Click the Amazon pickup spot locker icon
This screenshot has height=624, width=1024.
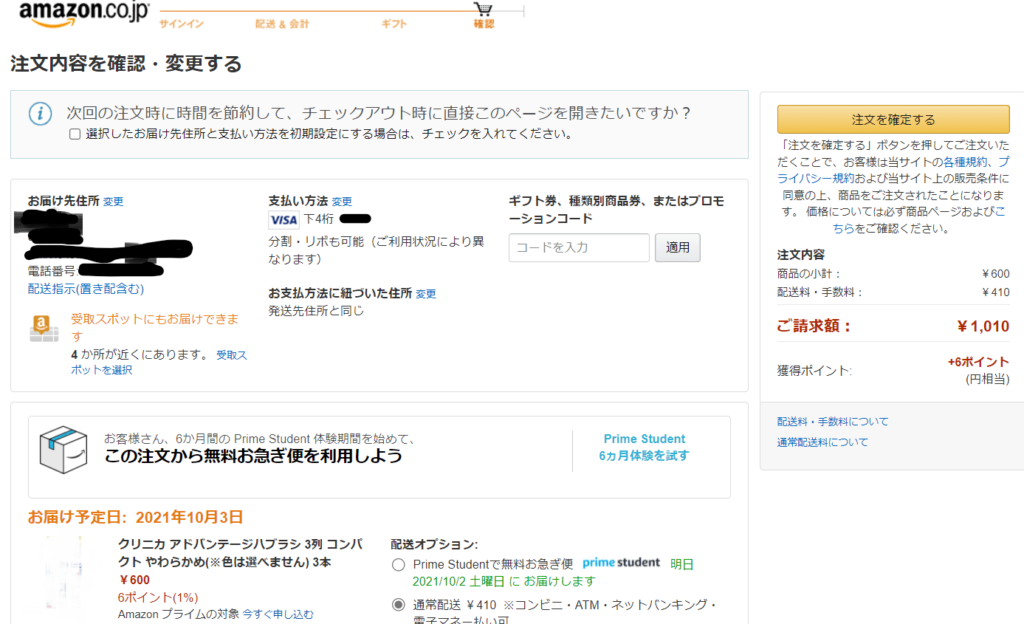coord(43,328)
